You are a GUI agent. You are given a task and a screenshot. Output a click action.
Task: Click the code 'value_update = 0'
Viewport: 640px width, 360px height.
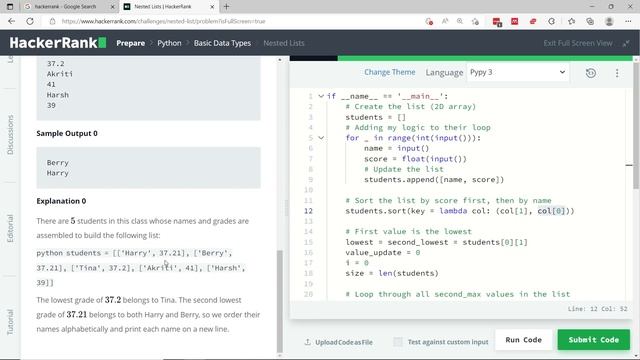click(382, 252)
